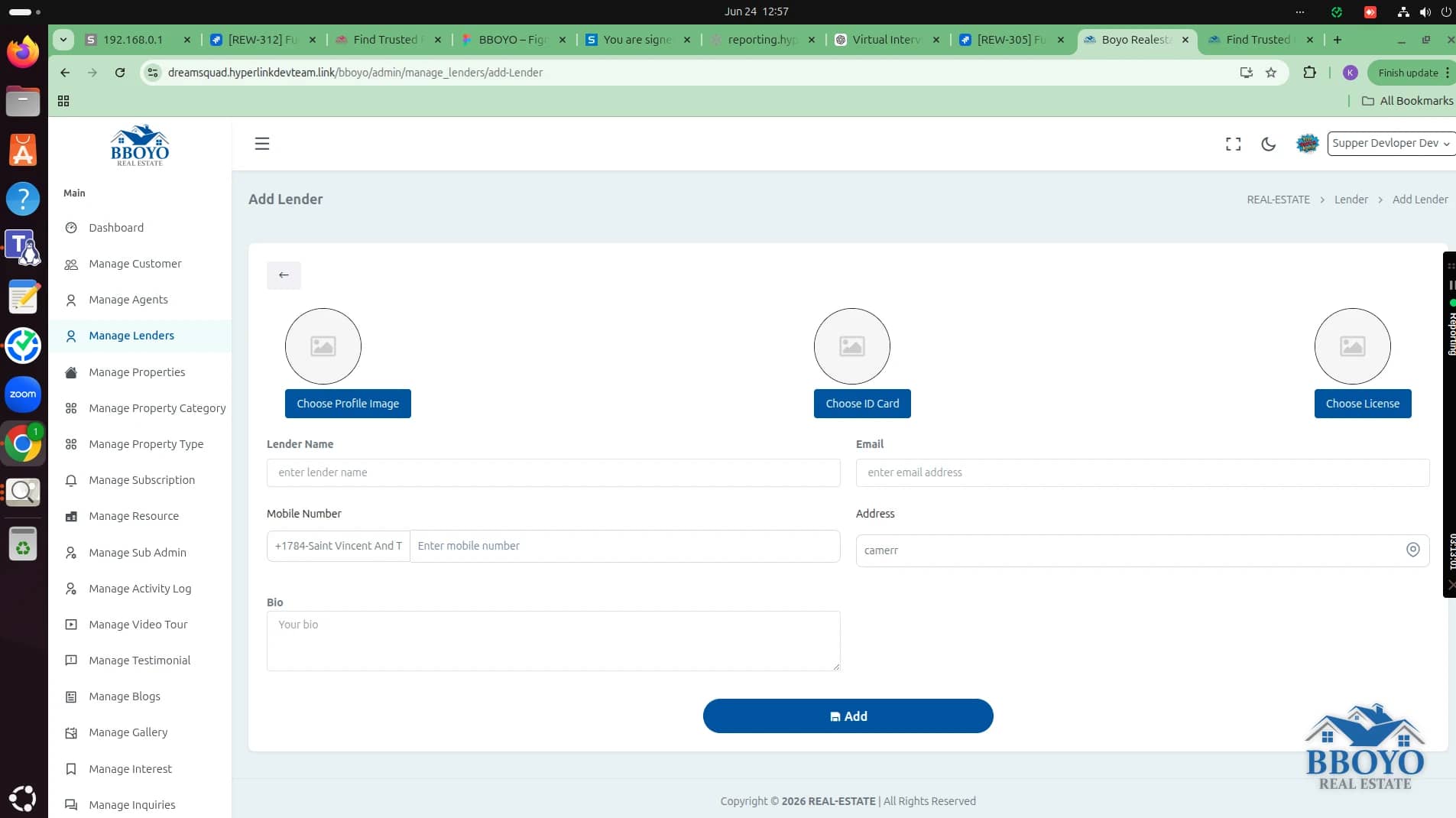Bookmark this page with the star icon

point(1271,73)
